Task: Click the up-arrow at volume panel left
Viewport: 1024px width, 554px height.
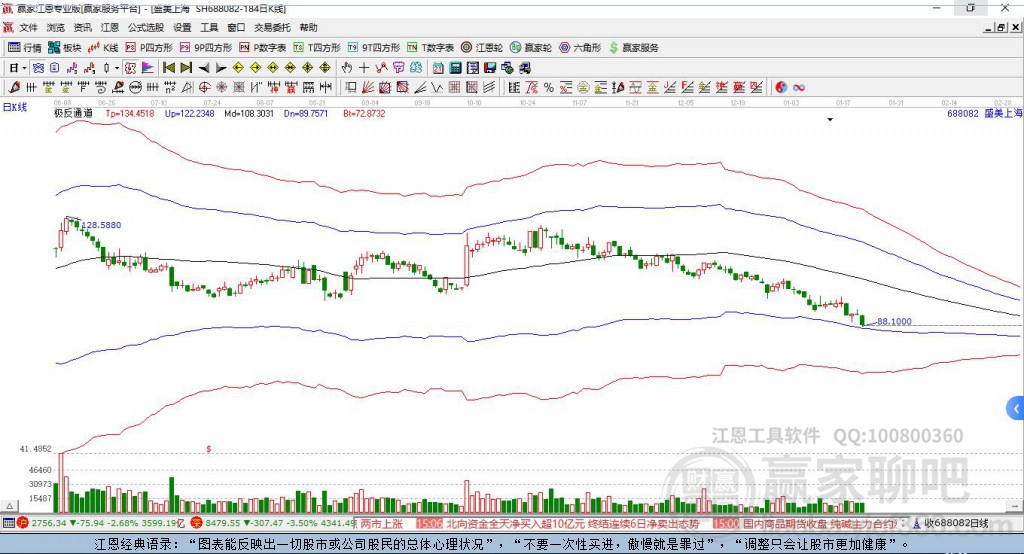Action: 9,506
